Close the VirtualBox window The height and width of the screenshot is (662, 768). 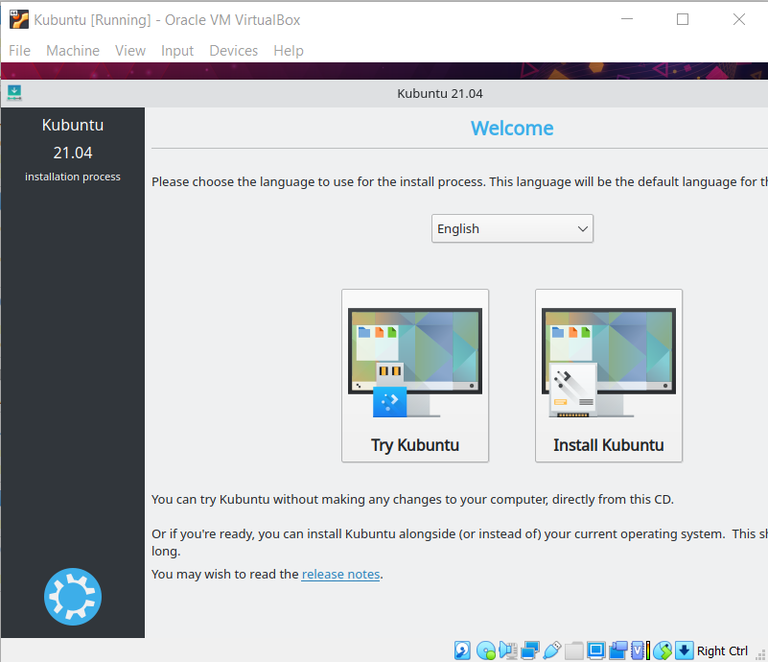click(739, 19)
